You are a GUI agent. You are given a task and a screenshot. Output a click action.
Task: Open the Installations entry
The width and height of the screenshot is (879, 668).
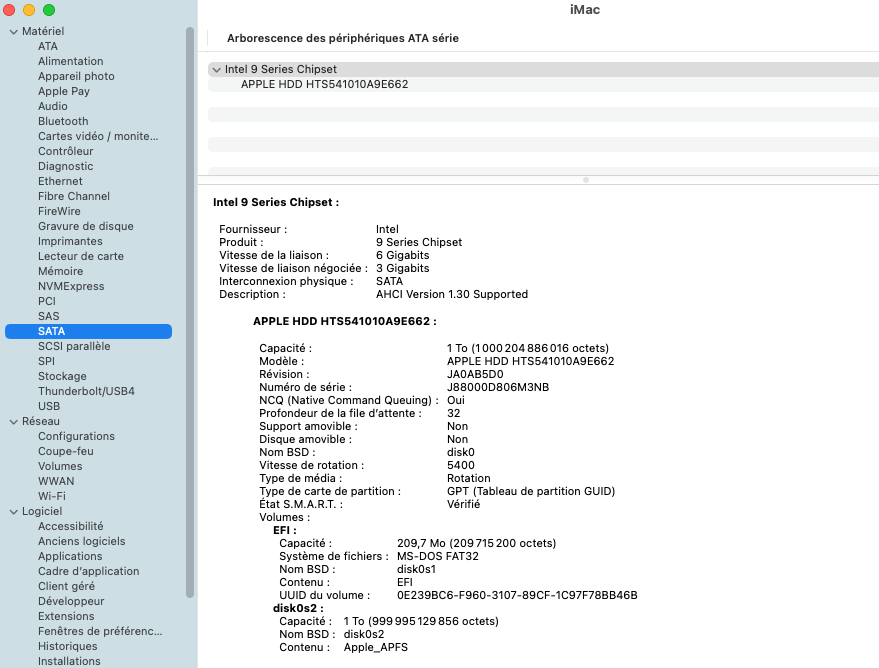69,661
